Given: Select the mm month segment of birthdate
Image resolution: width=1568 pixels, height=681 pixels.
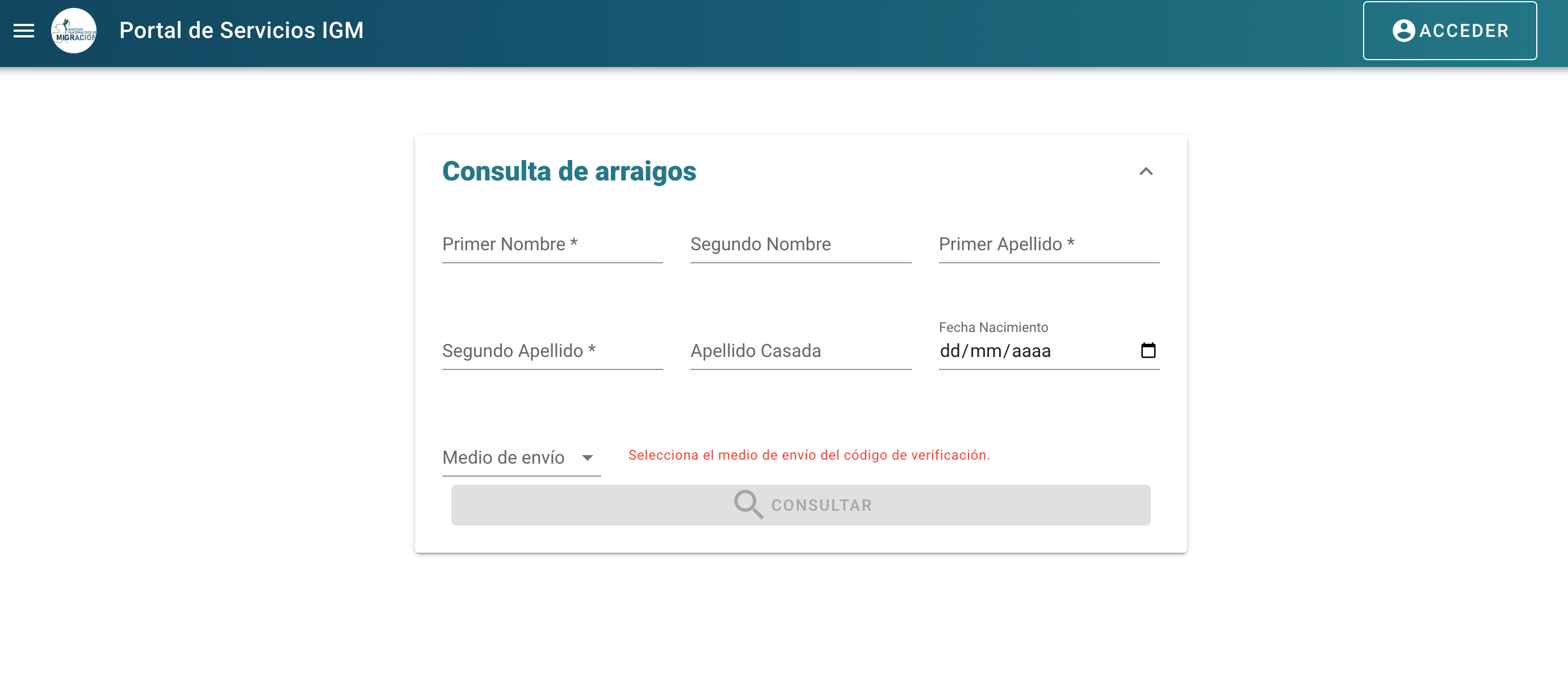Looking at the screenshot, I should [986, 351].
